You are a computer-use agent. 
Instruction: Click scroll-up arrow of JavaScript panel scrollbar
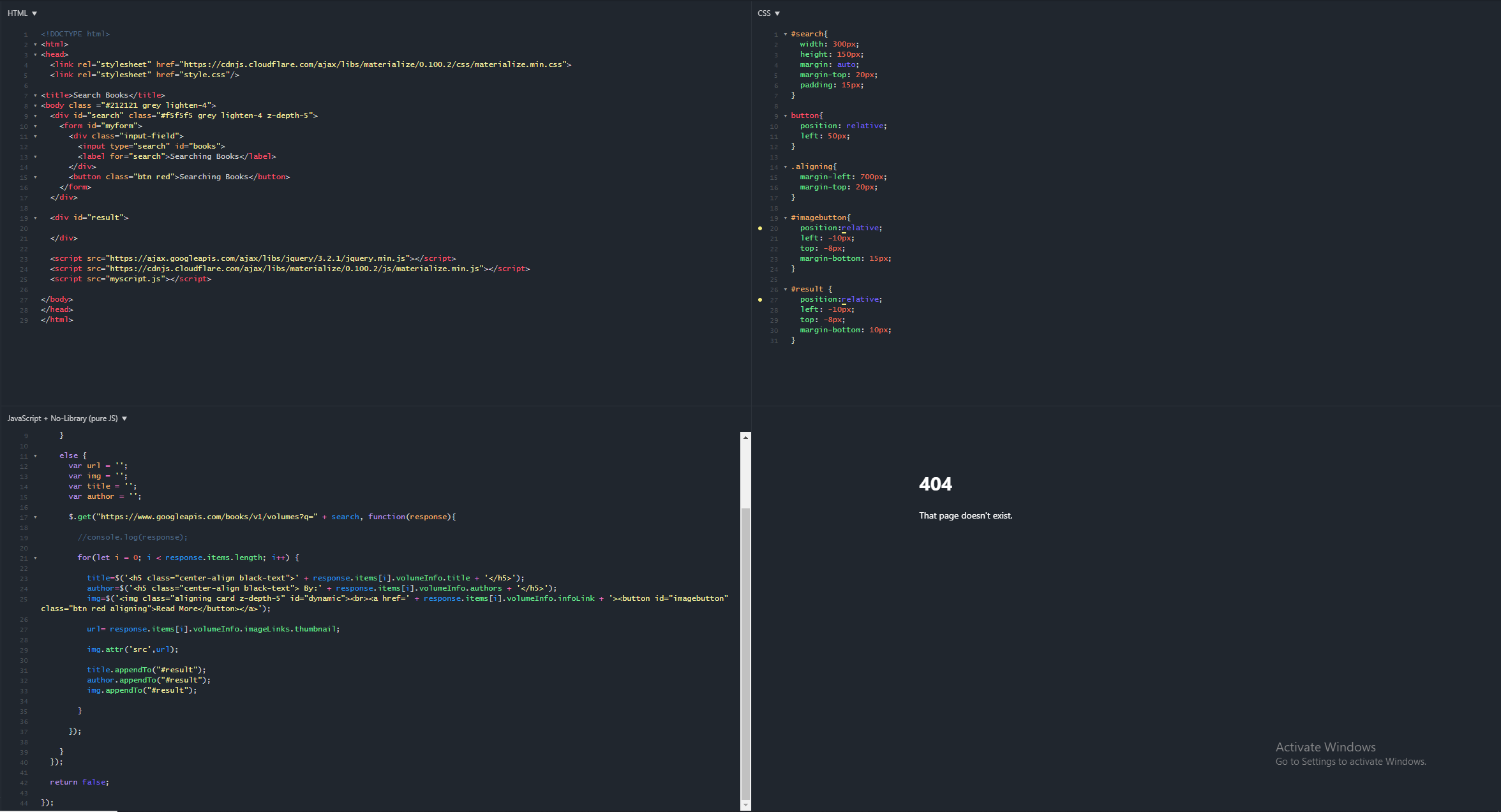tap(745, 438)
